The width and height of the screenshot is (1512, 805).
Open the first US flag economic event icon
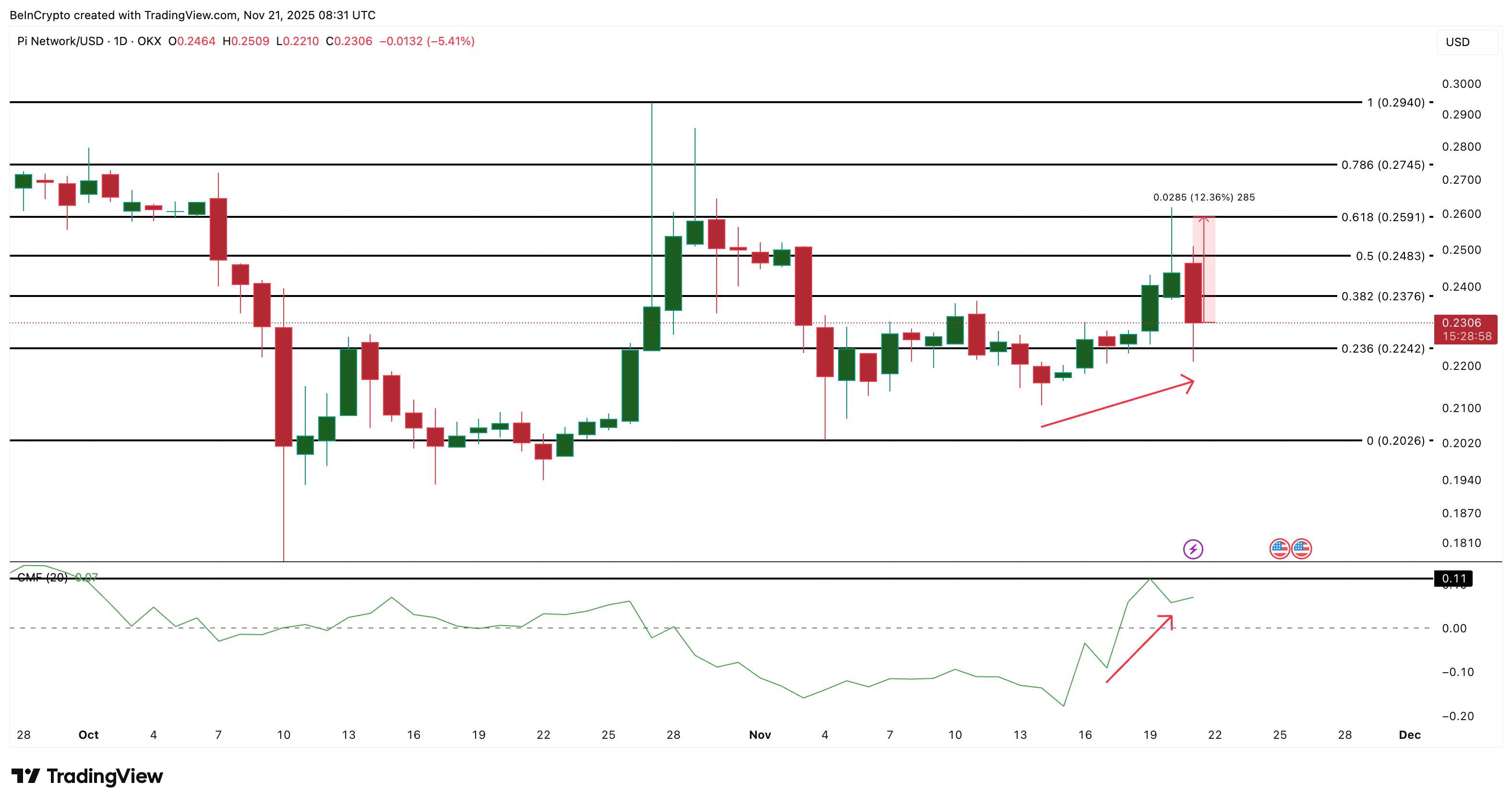pyautogui.click(x=1280, y=549)
